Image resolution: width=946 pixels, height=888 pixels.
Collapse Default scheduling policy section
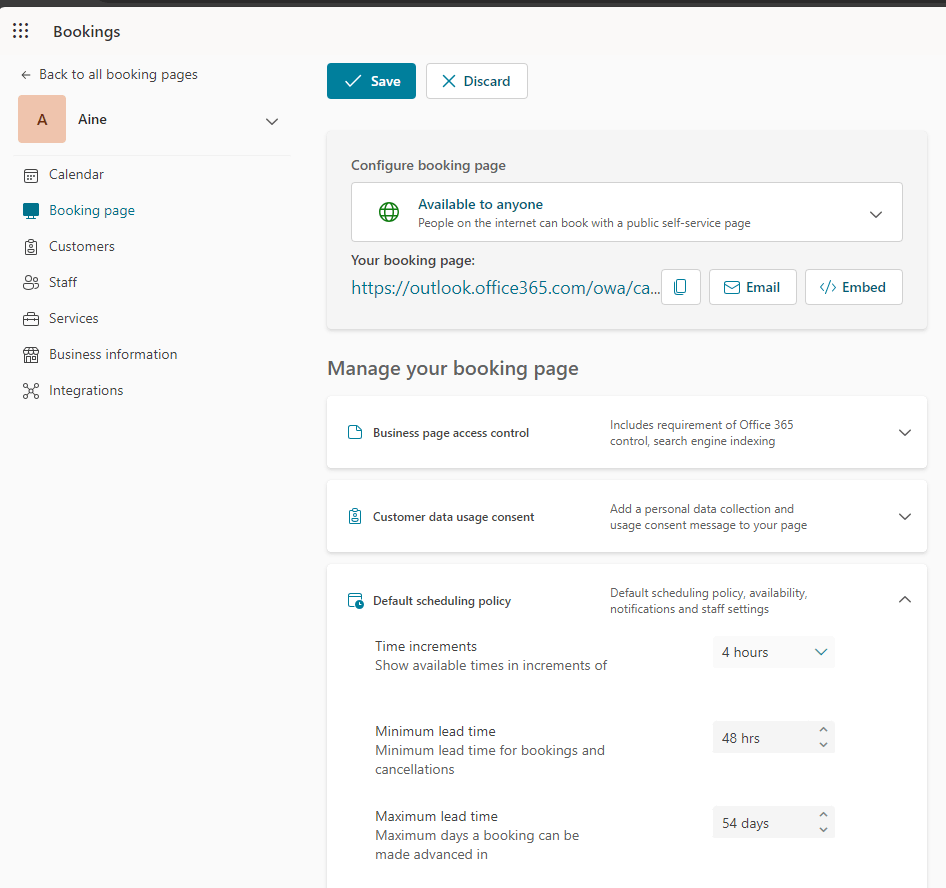coord(904,600)
